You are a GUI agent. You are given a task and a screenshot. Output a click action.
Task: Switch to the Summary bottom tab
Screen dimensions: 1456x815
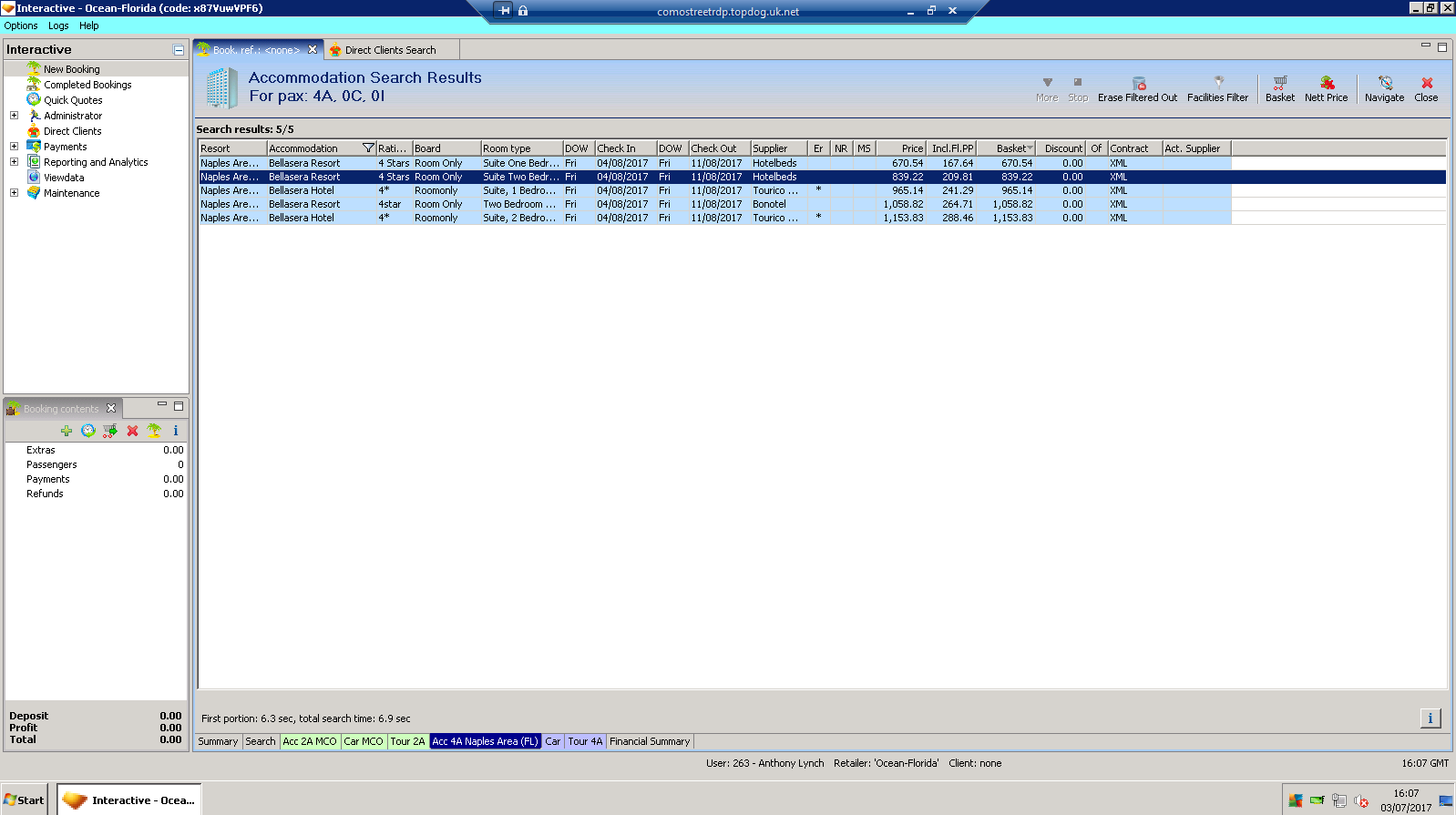[219, 741]
